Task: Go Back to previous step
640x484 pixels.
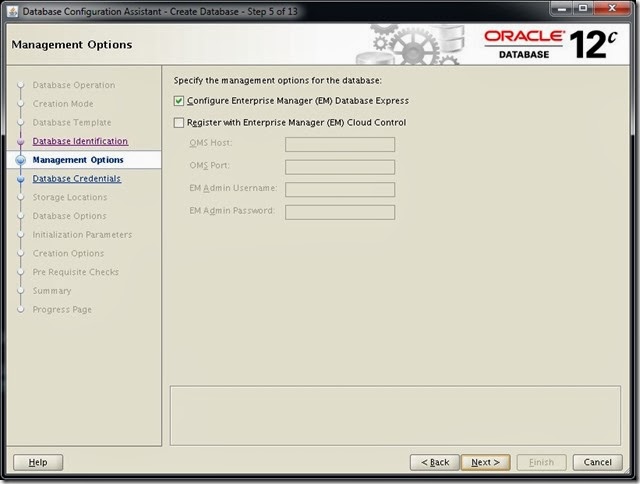Action: click(x=435, y=462)
